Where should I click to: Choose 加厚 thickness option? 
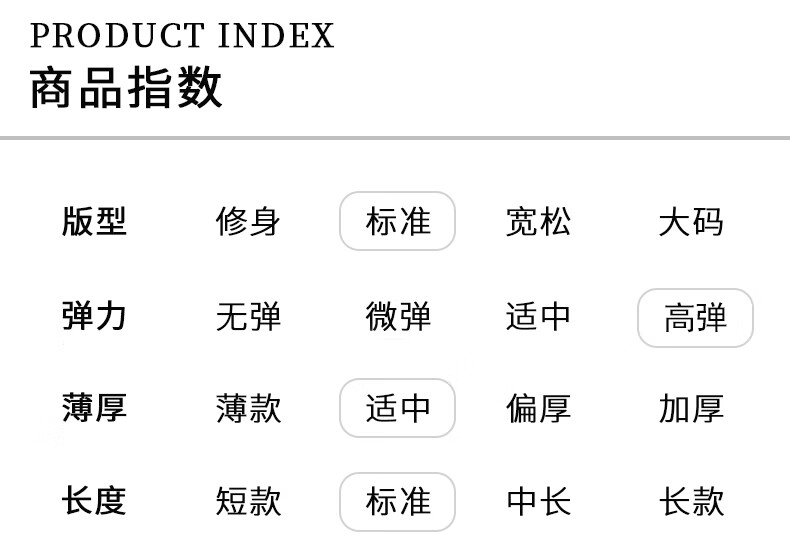pos(691,408)
